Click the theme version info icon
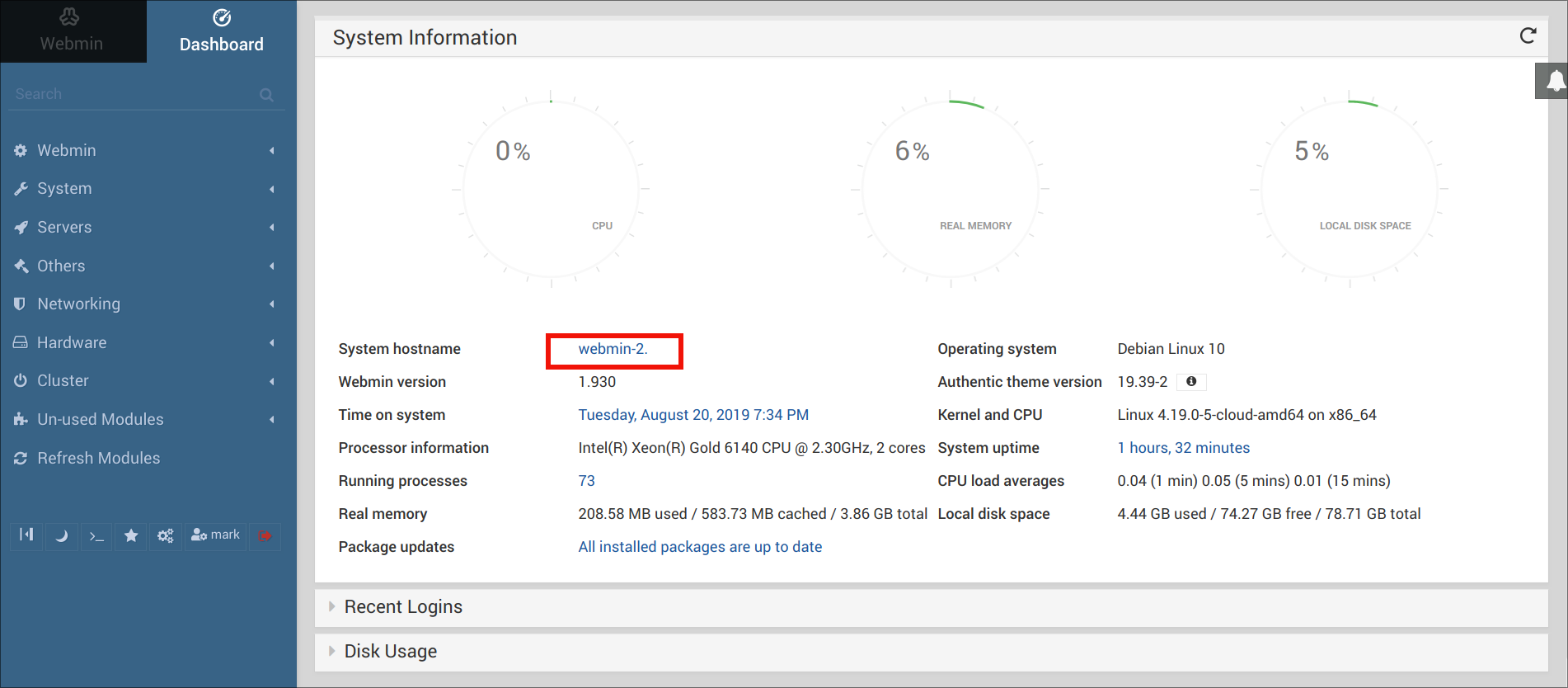 click(1191, 381)
